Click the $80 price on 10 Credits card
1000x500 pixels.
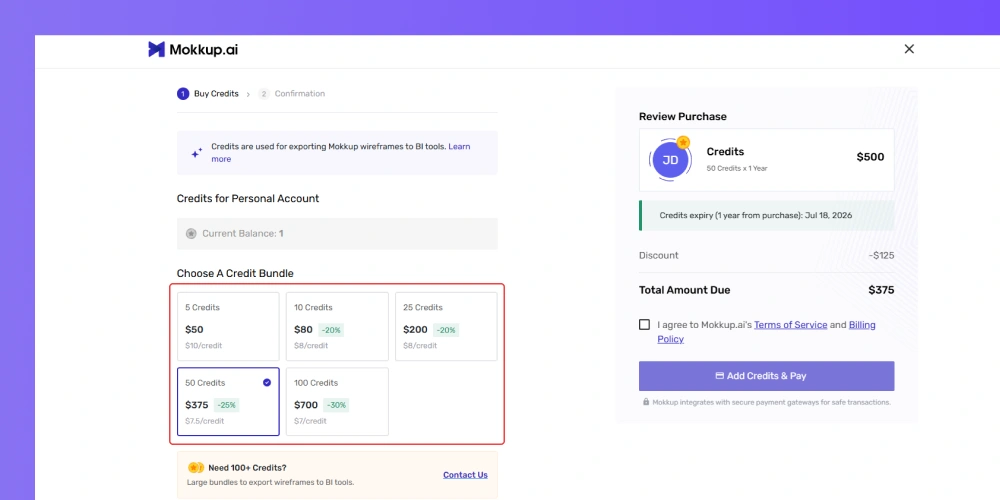(304, 330)
